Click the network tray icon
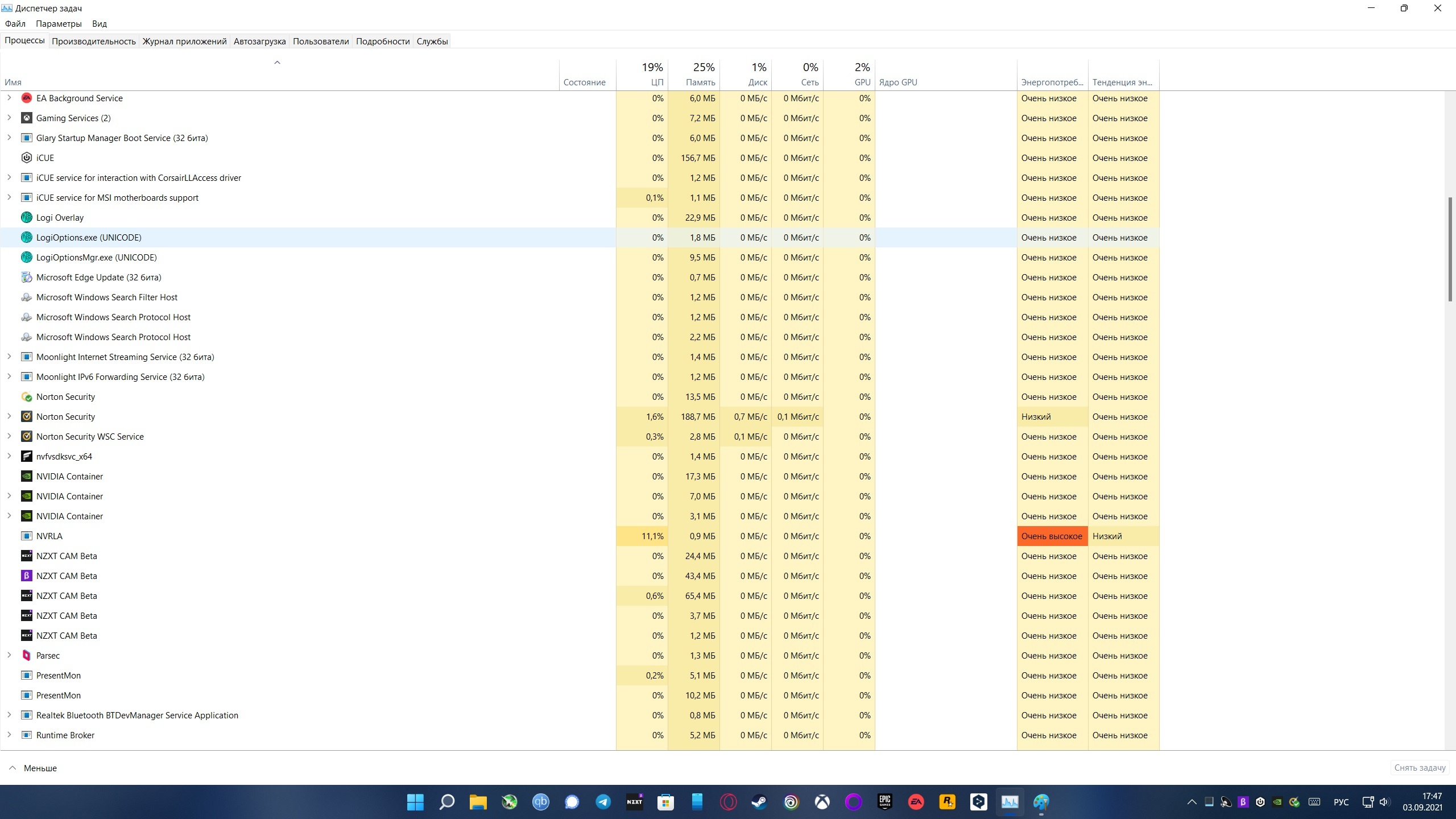Screen dimensions: 1456x819 tap(1368, 802)
